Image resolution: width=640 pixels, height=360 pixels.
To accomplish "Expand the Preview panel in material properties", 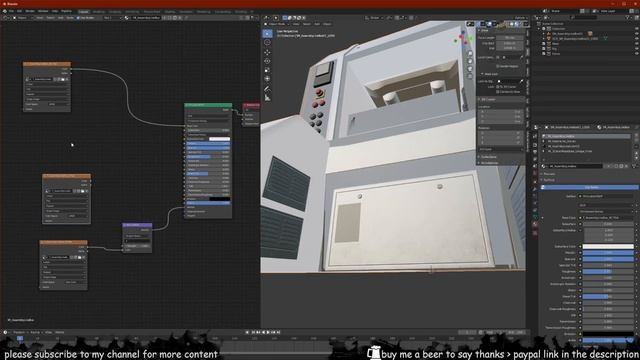I will 549,174.
